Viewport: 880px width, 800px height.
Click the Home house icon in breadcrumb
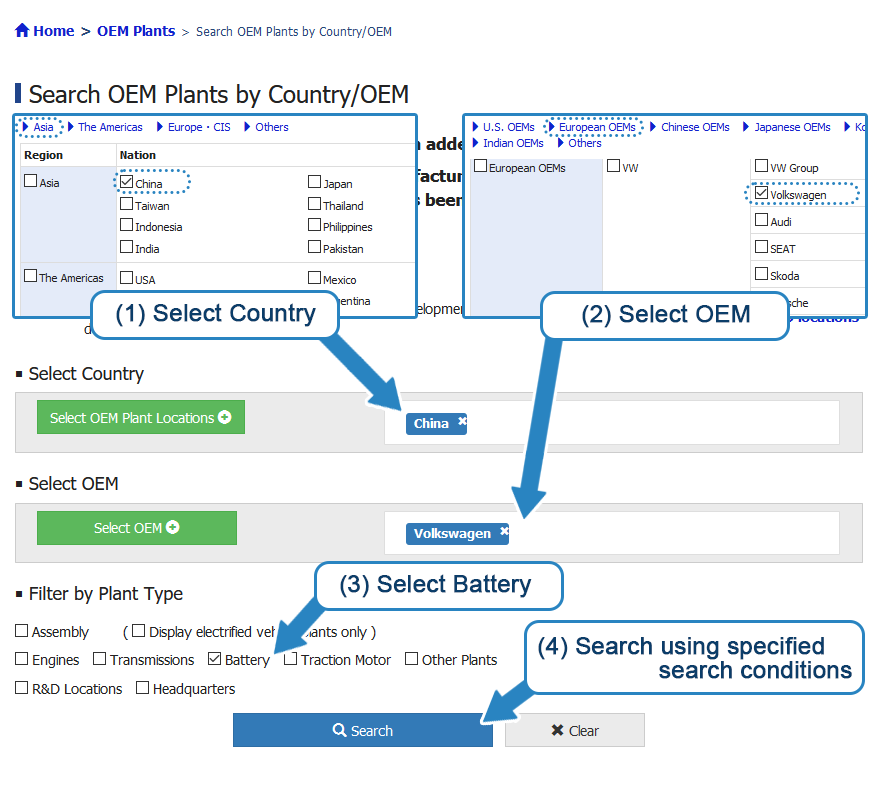click(x=22, y=30)
